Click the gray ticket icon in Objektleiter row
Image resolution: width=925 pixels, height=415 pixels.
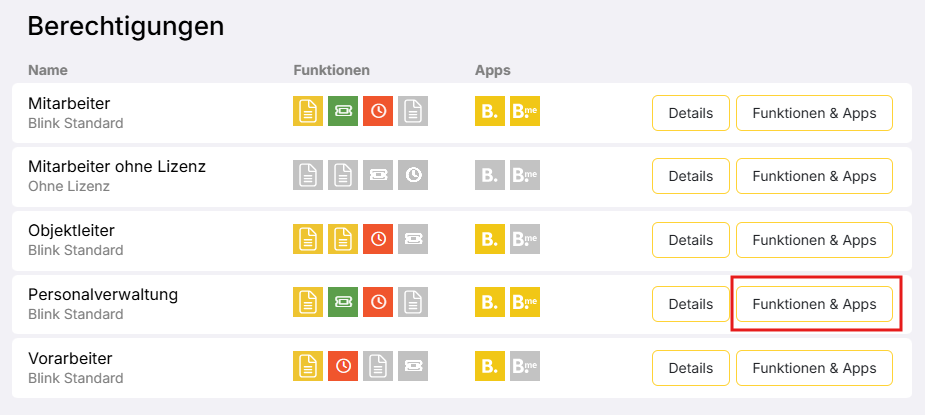click(413, 239)
